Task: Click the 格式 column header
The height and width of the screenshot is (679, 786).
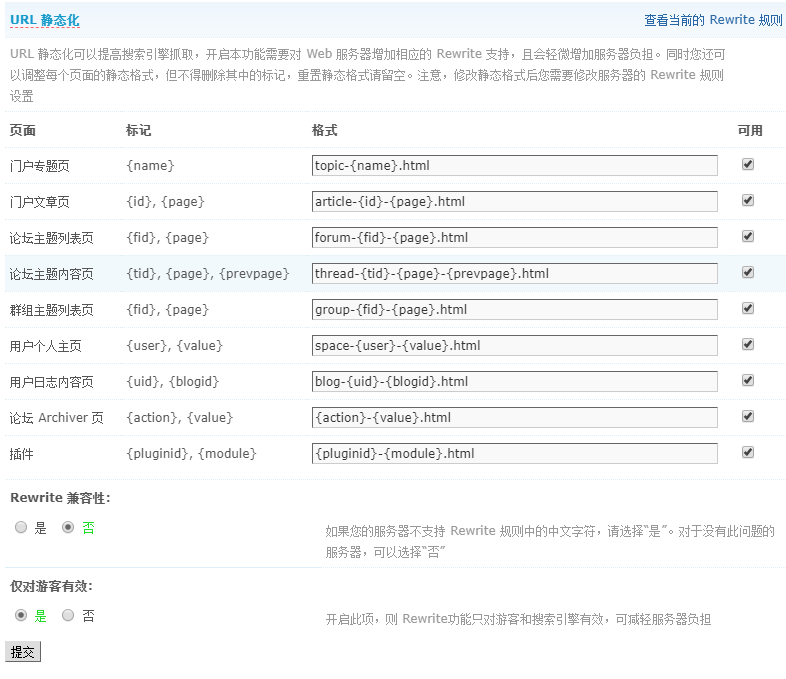Action: (324, 130)
